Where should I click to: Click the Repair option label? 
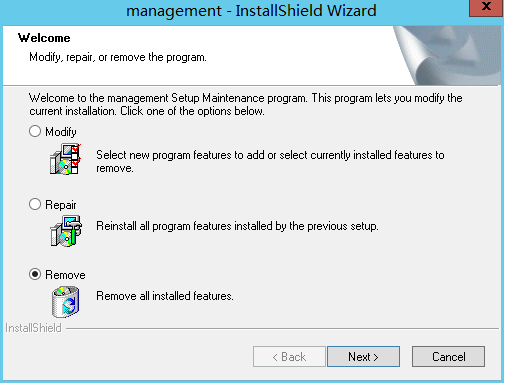point(61,205)
